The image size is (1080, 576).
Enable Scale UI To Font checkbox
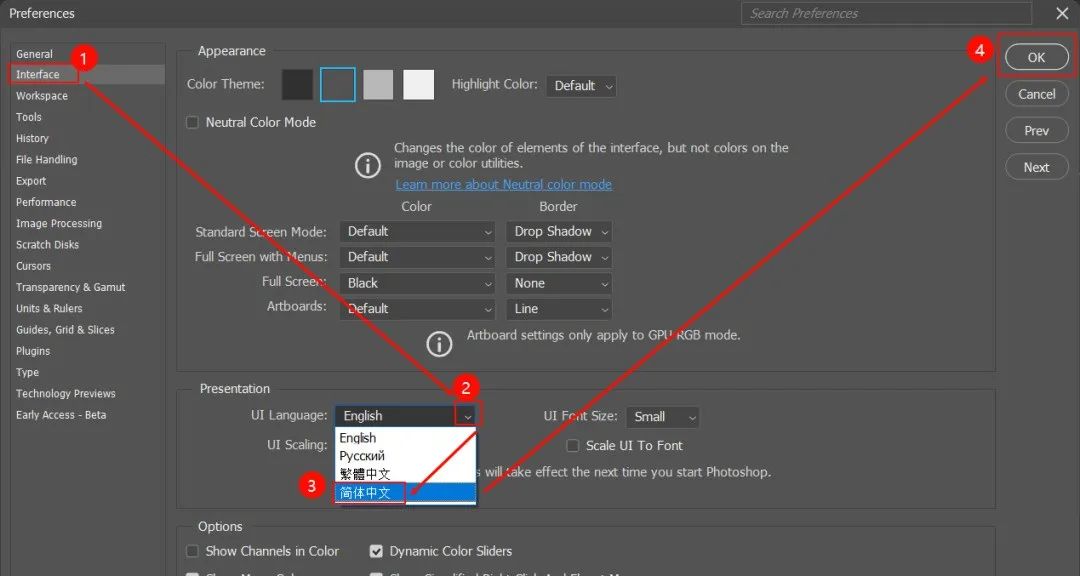tap(572, 446)
